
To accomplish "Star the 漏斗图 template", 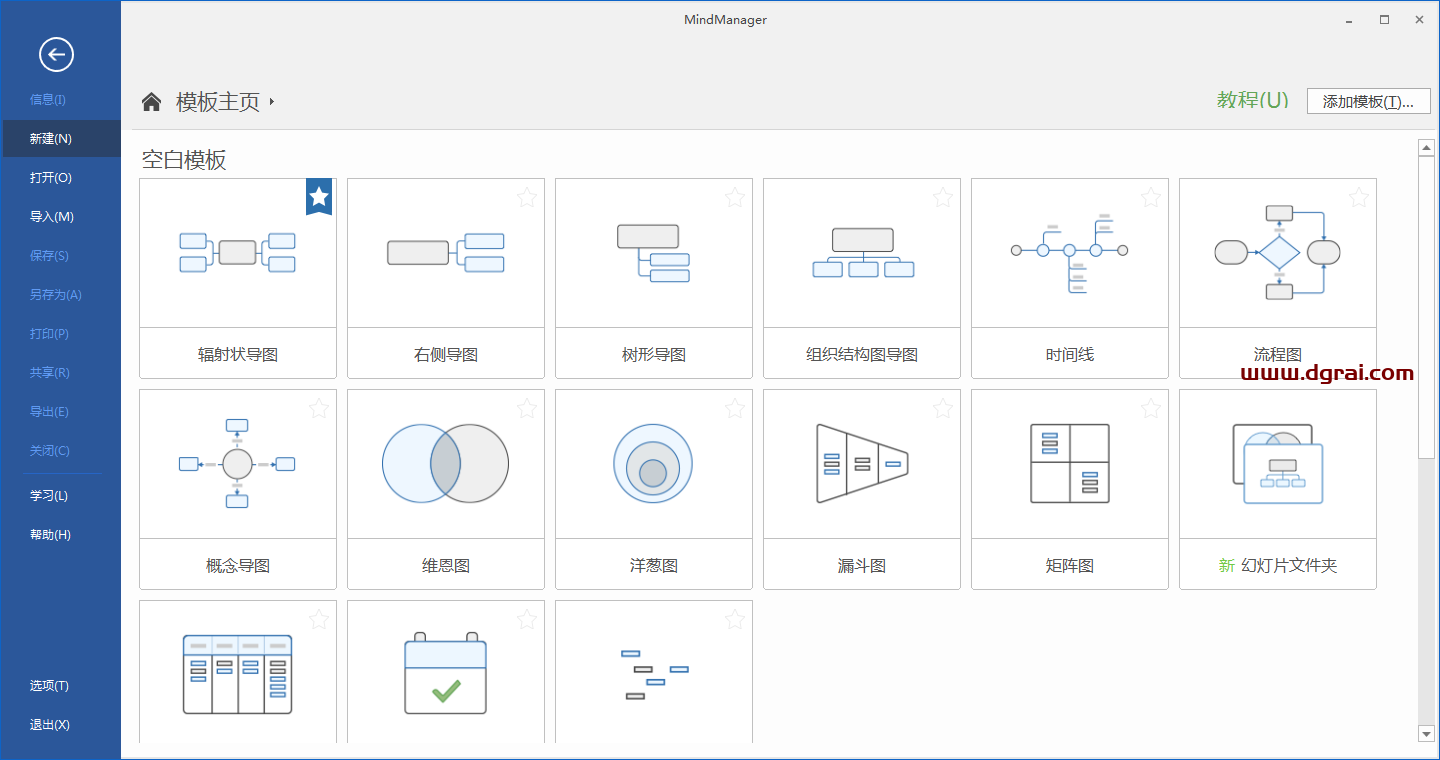I will pos(943,409).
